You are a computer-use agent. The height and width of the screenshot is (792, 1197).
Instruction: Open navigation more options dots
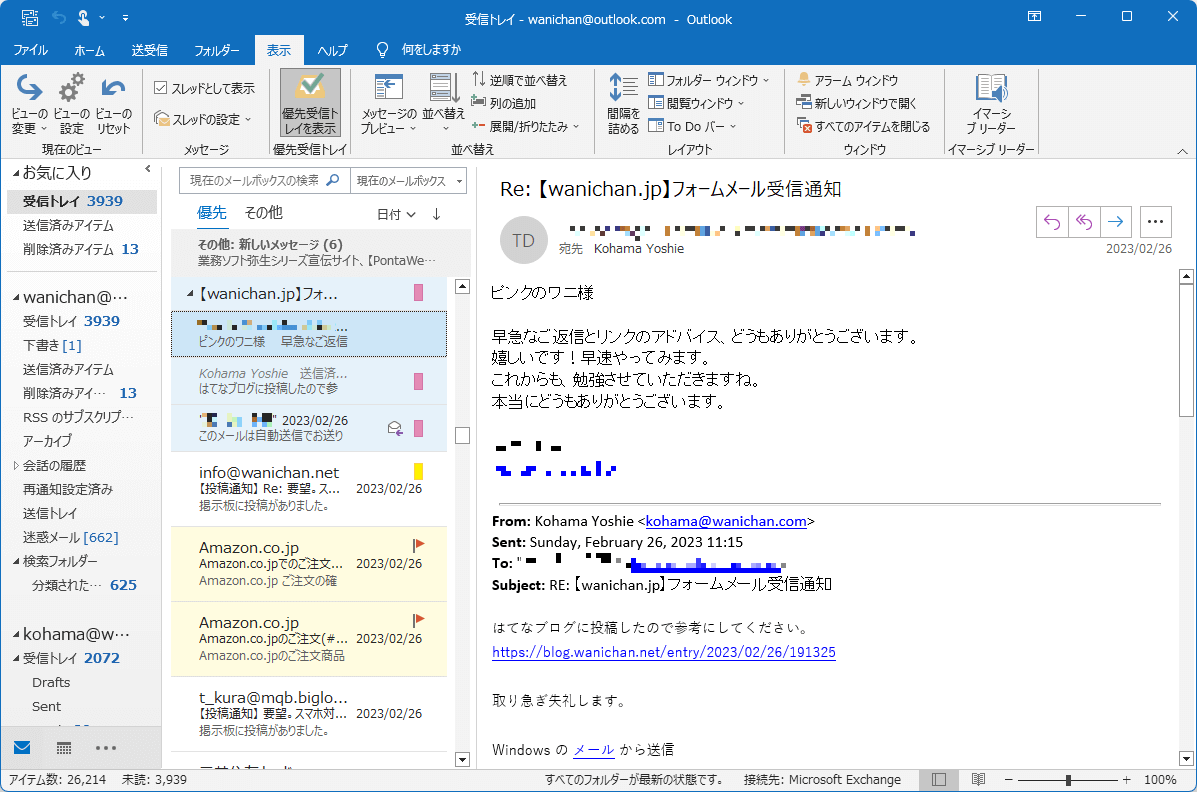coord(106,748)
